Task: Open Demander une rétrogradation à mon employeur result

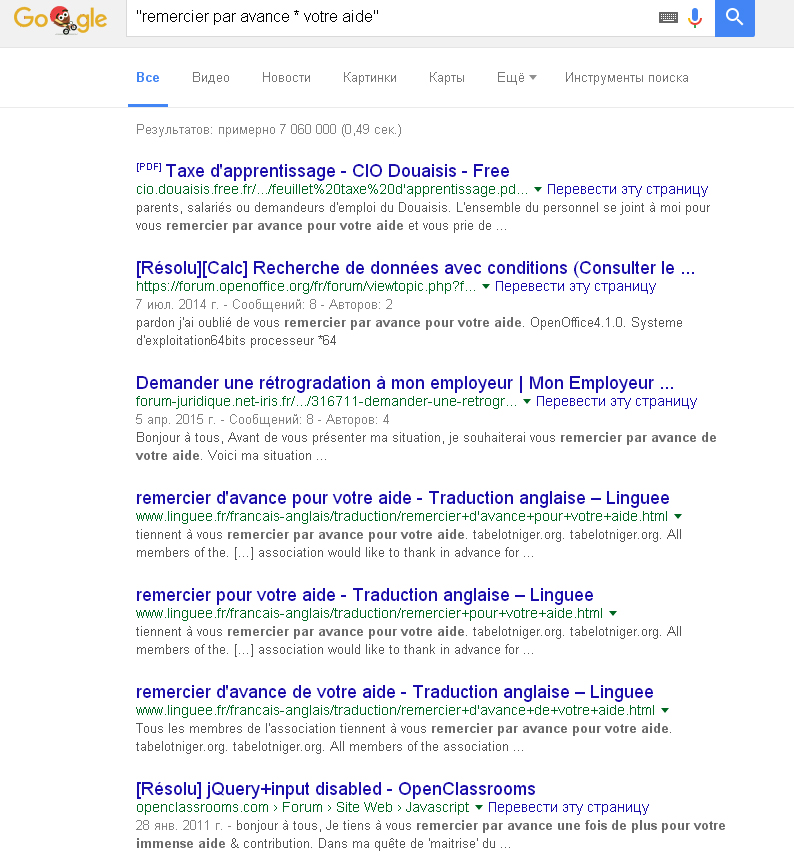Action: pyautogui.click(x=405, y=383)
